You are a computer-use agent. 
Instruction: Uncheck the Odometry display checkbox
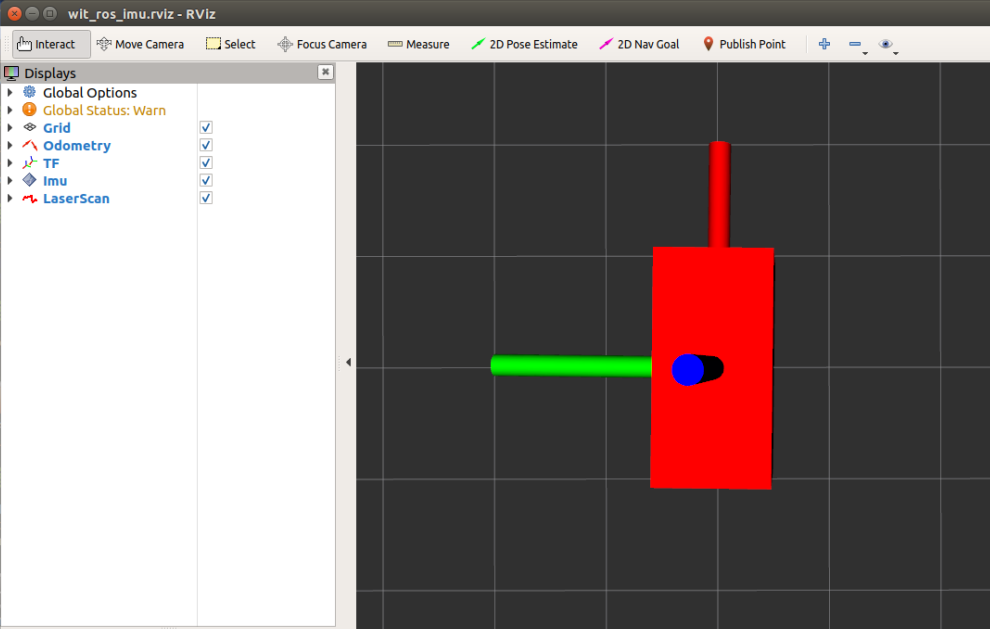206,145
